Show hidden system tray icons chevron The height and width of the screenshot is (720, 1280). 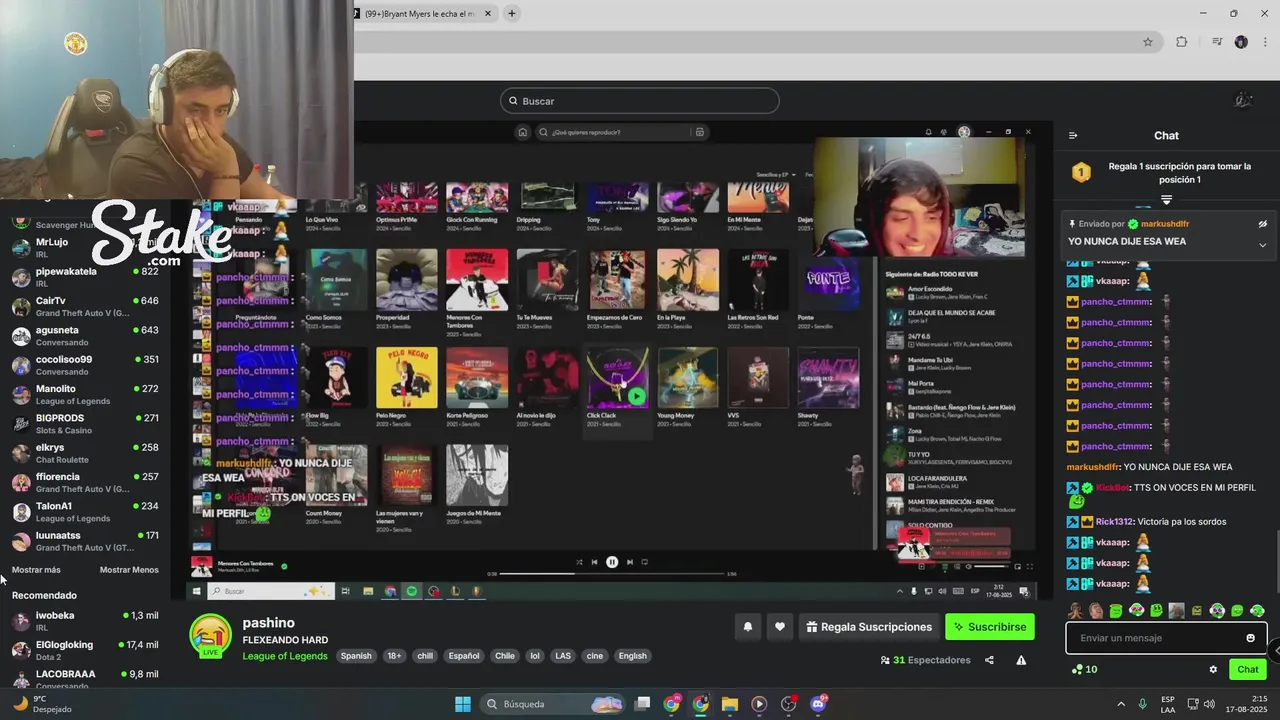pyautogui.click(x=1120, y=704)
